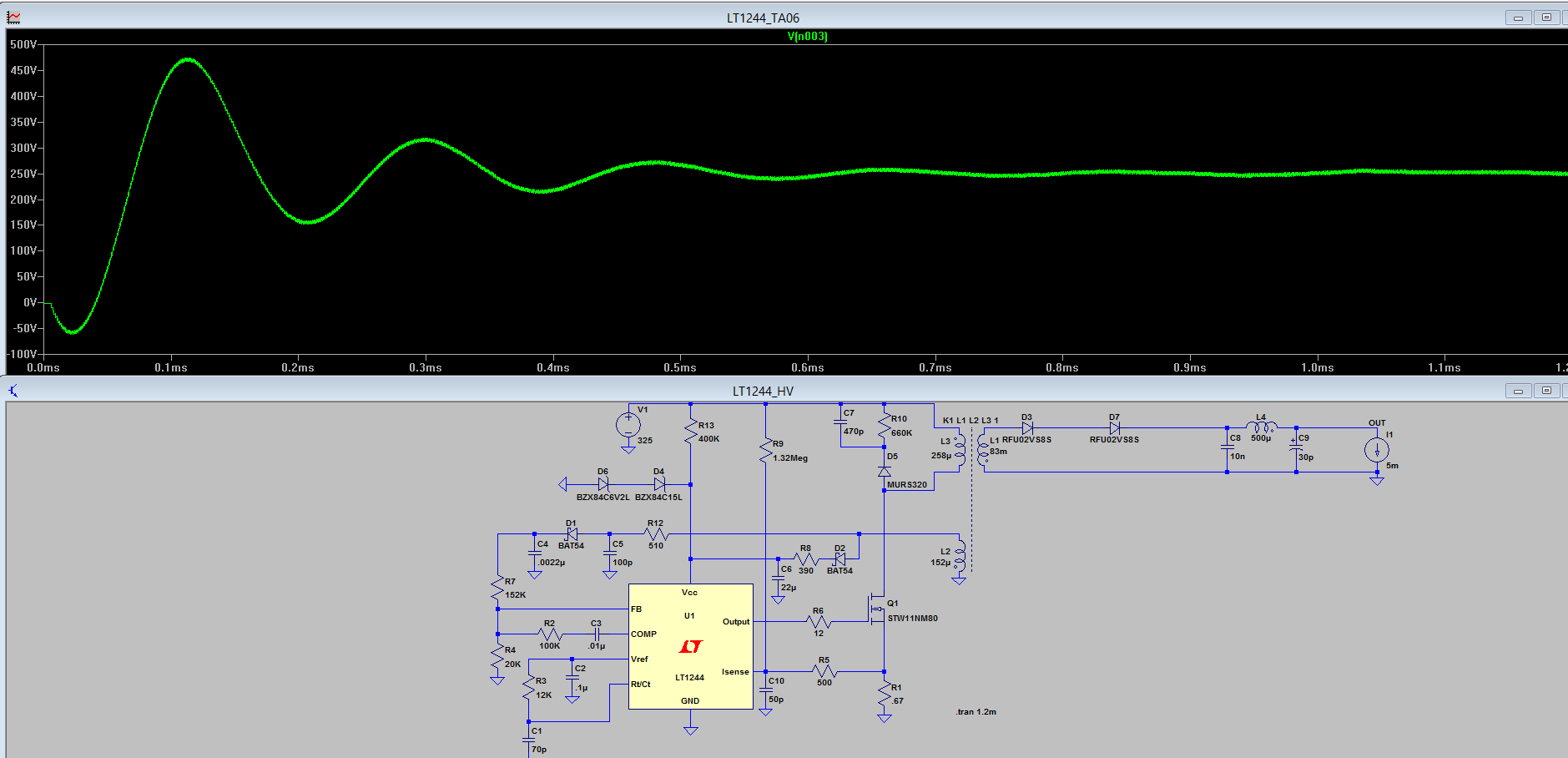Click the LT1244_TA06 title bar text
Image resolution: width=1568 pixels, height=758 pixels.
tap(763, 18)
